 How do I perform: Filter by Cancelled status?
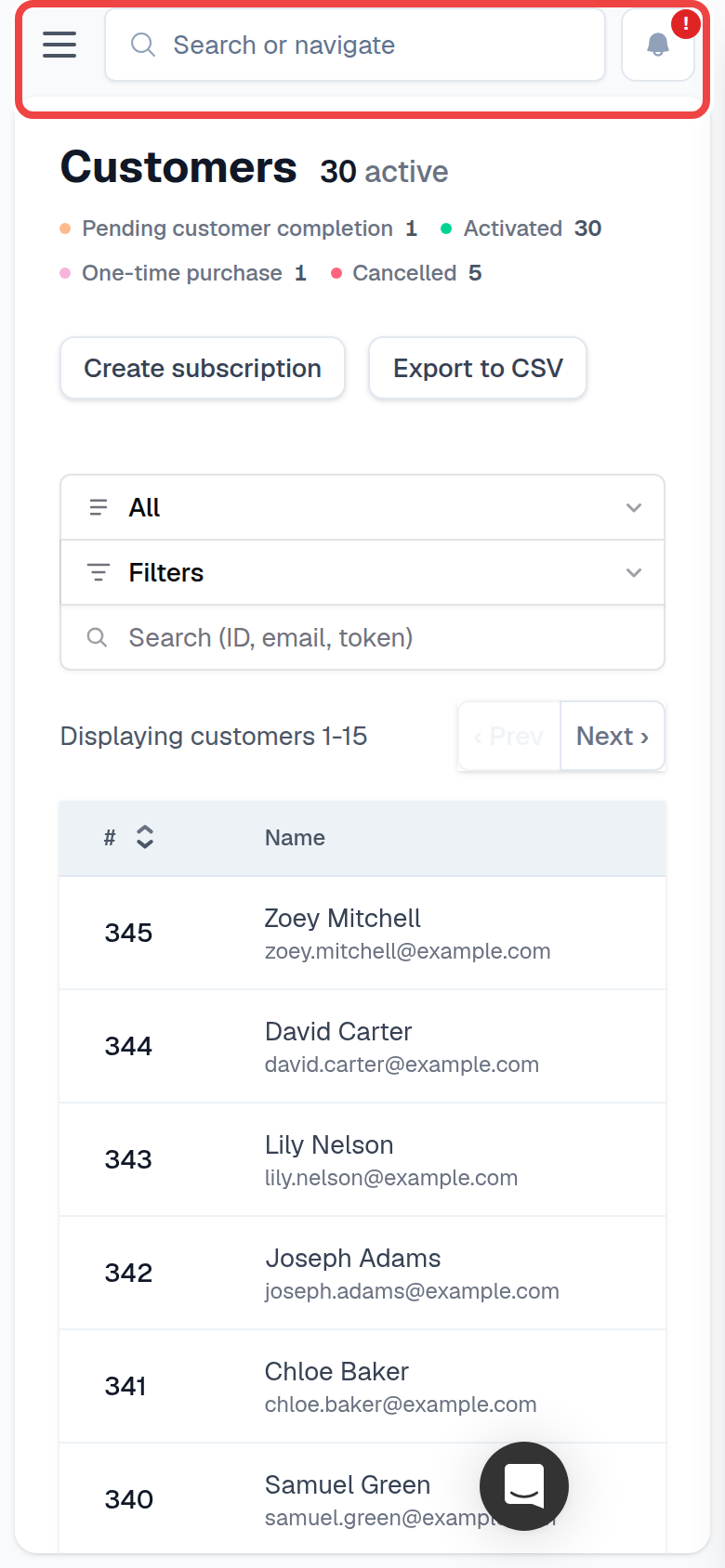[406, 273]
